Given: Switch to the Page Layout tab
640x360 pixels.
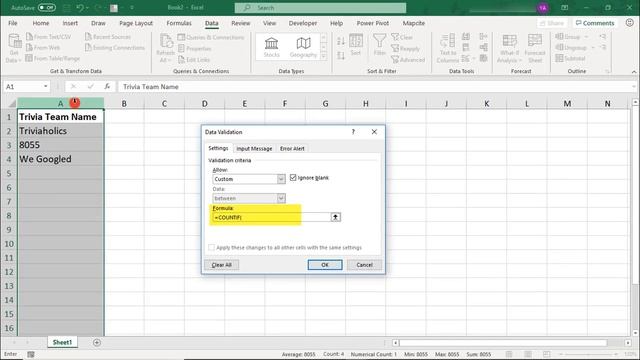Looking at the screenshot, I should [136, 23].
